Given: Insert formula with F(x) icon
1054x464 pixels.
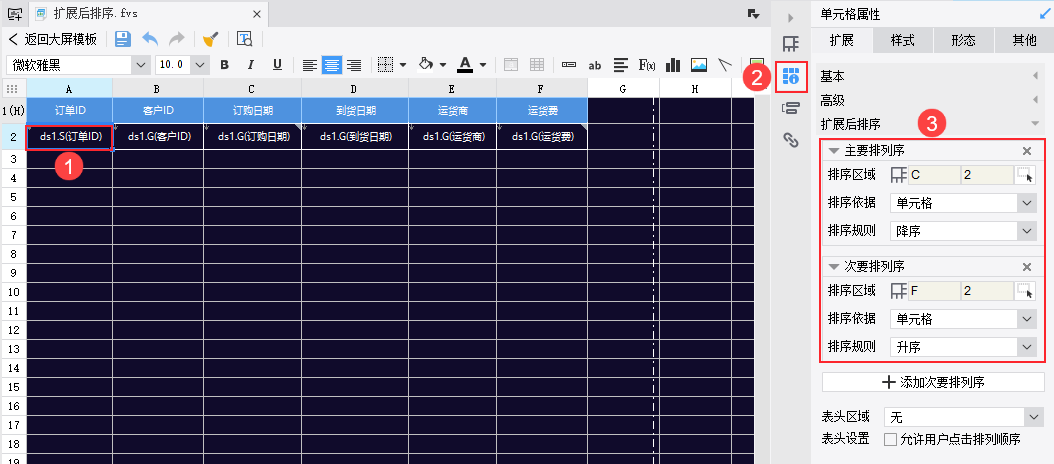Looking at the screenshot, I should 647,65.
